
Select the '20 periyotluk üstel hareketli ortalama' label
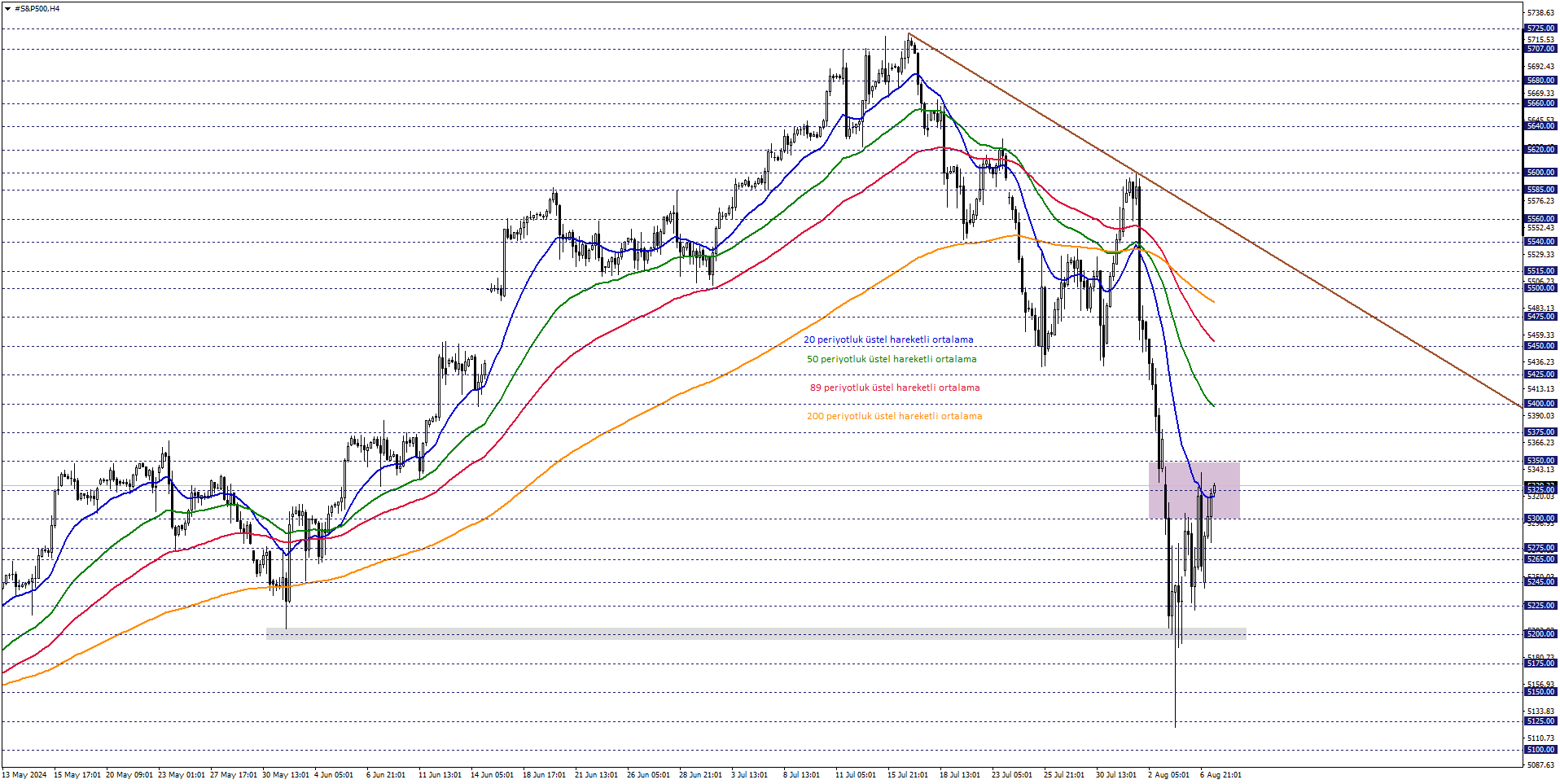888,339
